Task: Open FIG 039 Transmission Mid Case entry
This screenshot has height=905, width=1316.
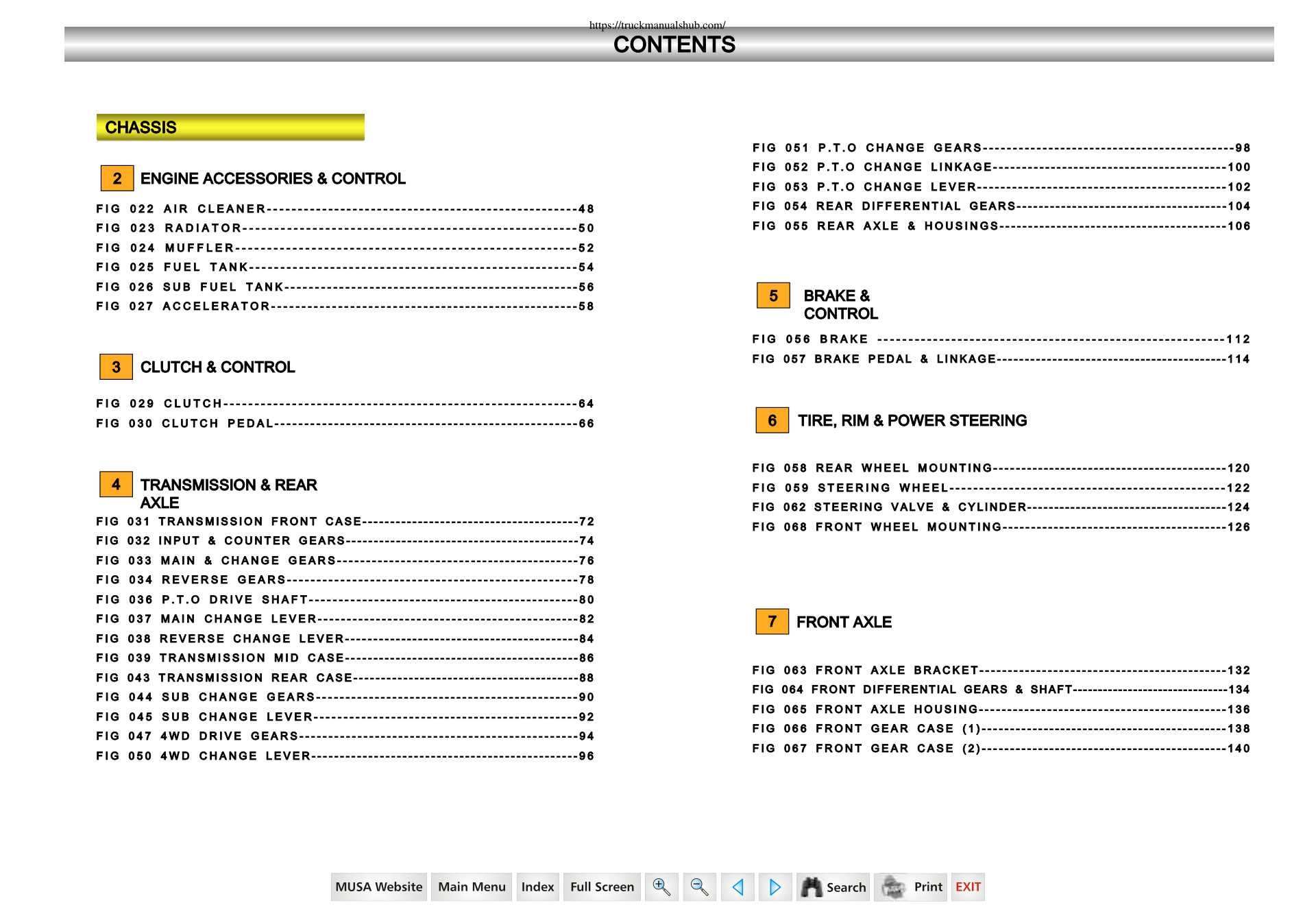Action: click(x=345, y=658)
